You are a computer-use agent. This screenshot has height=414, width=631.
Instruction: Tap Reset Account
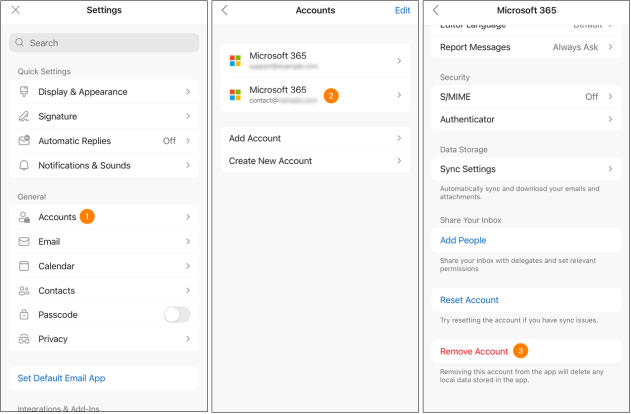(x=469, y=300)
